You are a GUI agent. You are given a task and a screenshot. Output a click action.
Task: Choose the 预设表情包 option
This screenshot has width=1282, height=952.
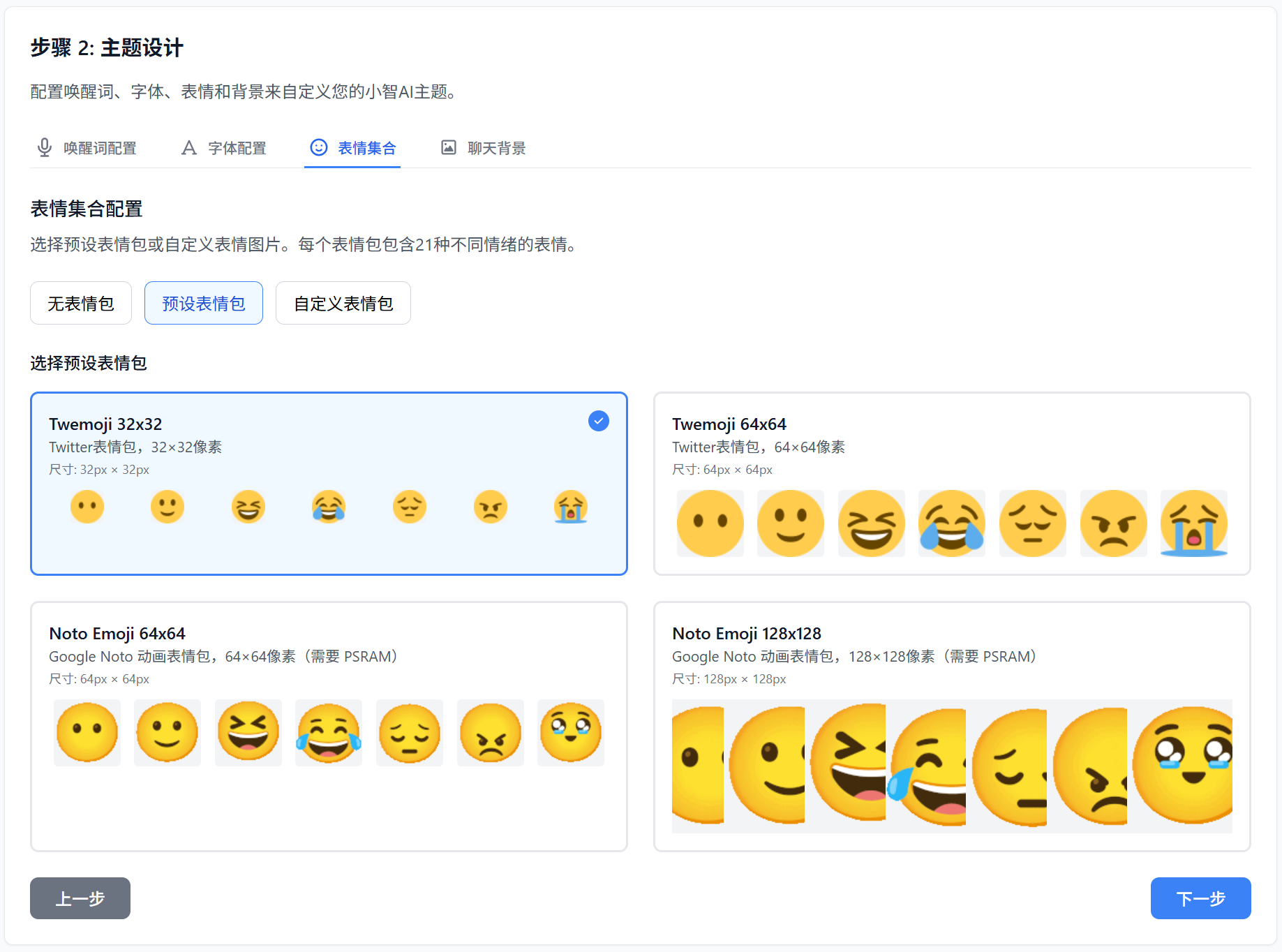[x=204, y=303]
